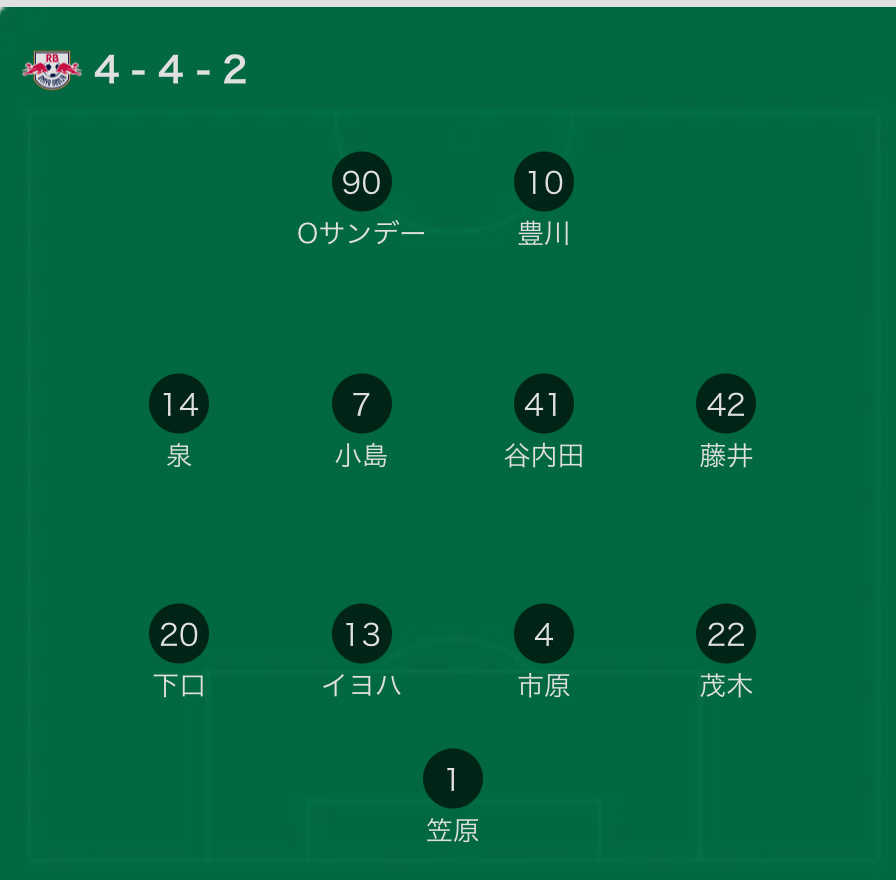896x880 pixels.
Task: Click the 豊川 player name
Action: tap(544, 234)
